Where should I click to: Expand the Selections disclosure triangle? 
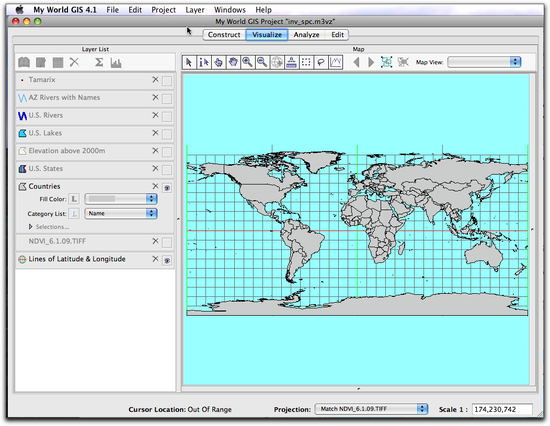[x=31, y=227]
